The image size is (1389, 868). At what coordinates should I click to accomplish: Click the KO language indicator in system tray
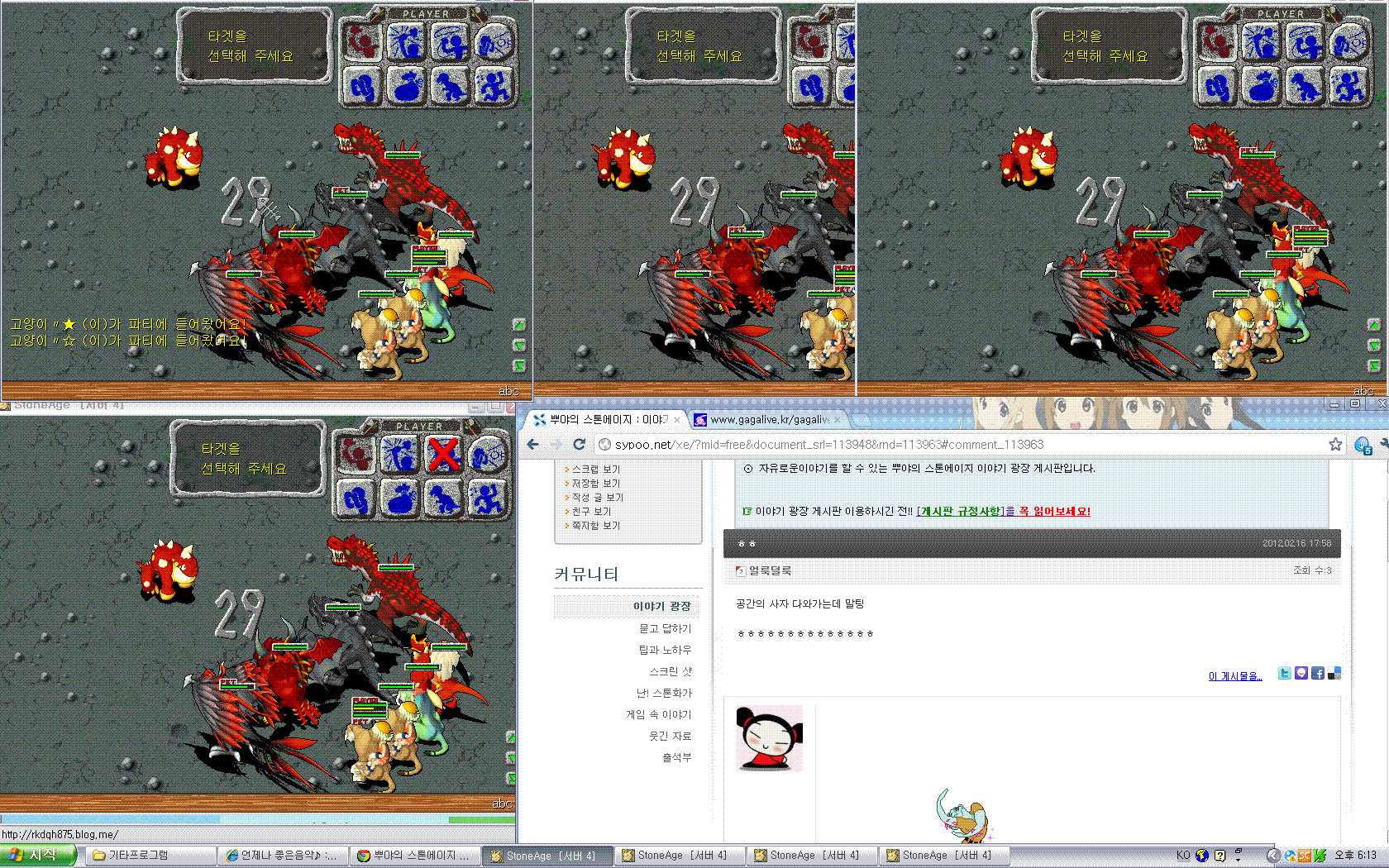tap(1183, 856)
